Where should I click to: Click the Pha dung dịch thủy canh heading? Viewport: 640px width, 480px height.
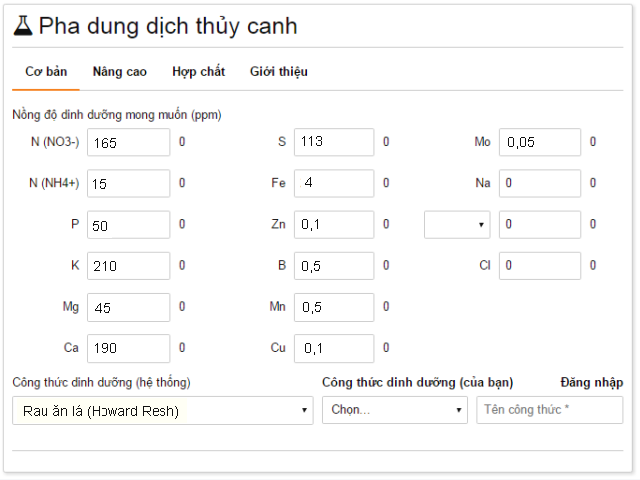point(168,26)
